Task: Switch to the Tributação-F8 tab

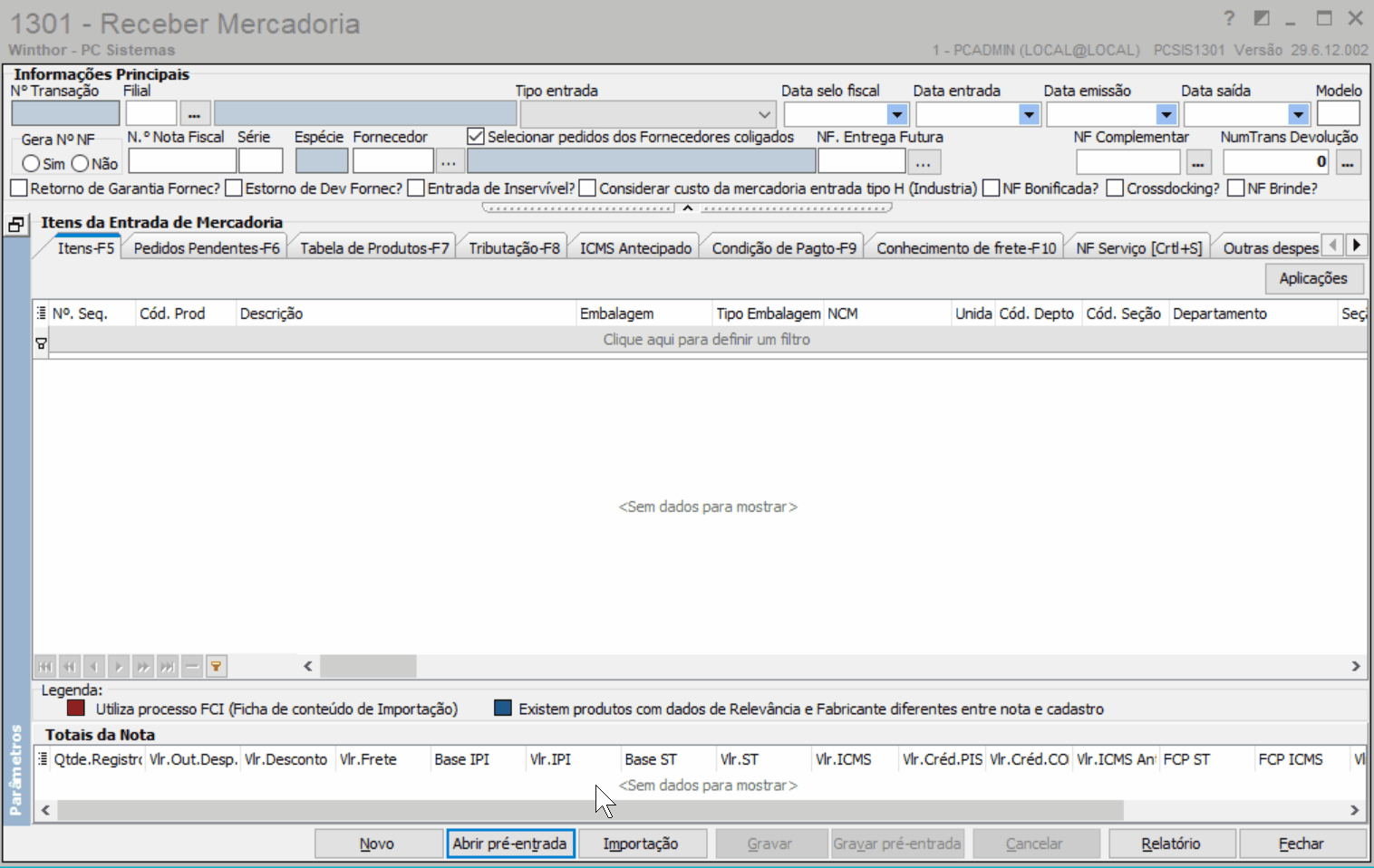Action: click(x=514, y=248)
